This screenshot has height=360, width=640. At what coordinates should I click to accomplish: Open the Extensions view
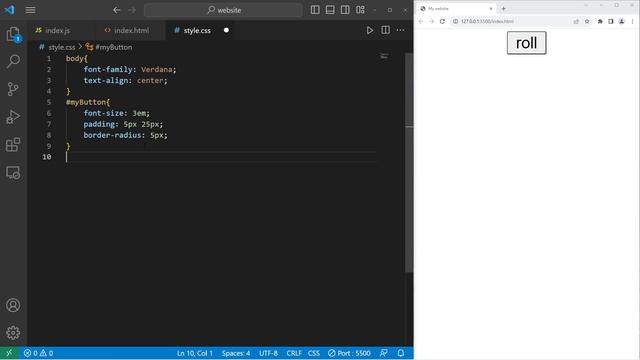pos(13,144)
